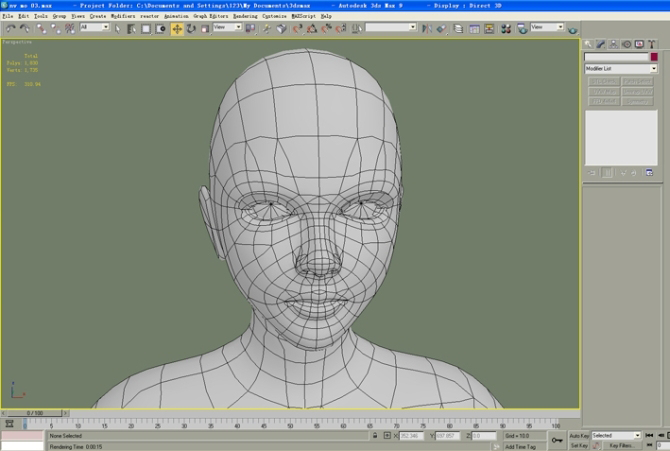Click Add Time Tag
This screenshot has width=670, height=451.
pyautogui.click(x=520, y=447)
